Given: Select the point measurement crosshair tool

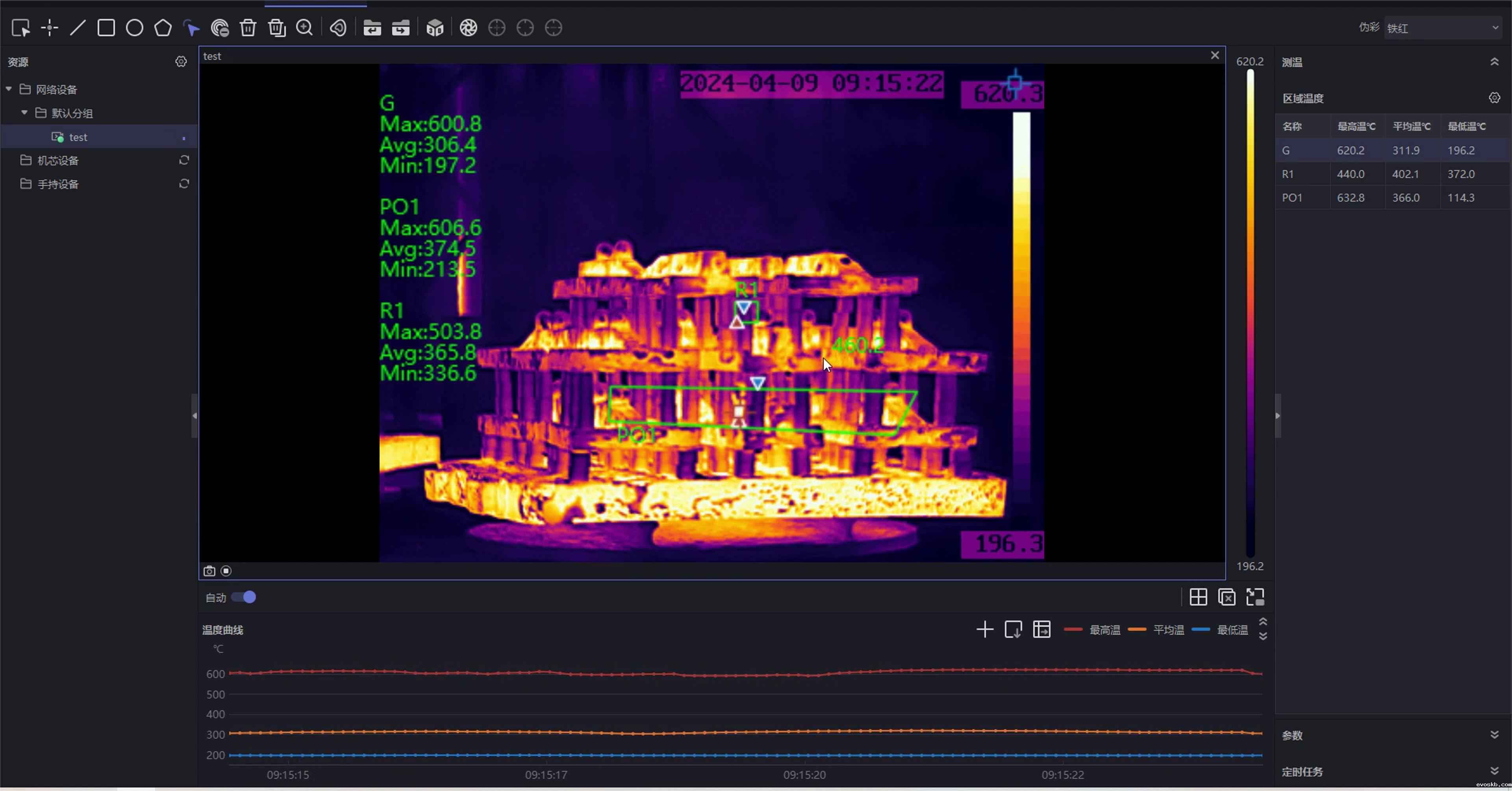Looking at the screenshot, I should coord(49,28).
